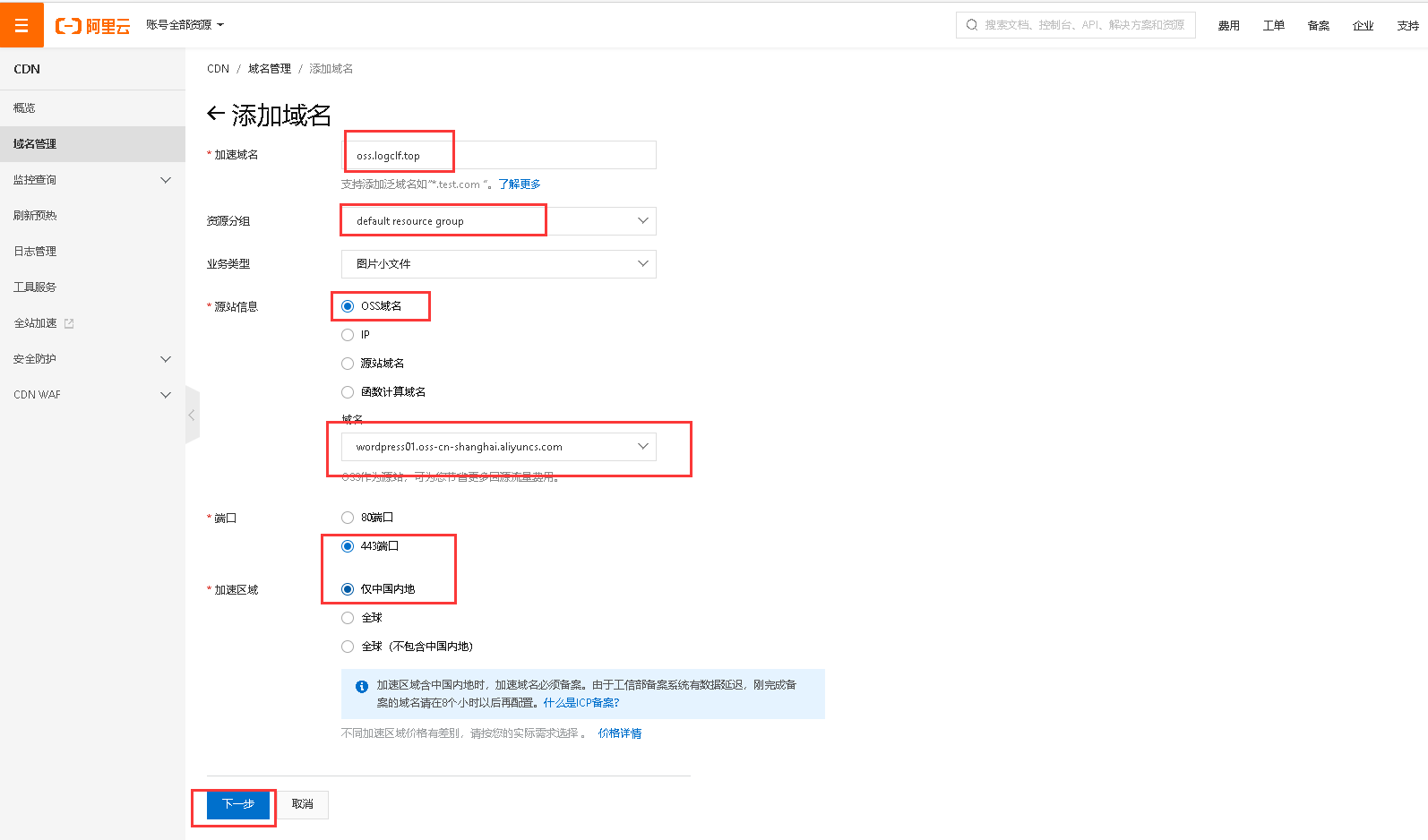Click CDN in the breadcrumb
The image size is (1428, 840).
(218, 69)
